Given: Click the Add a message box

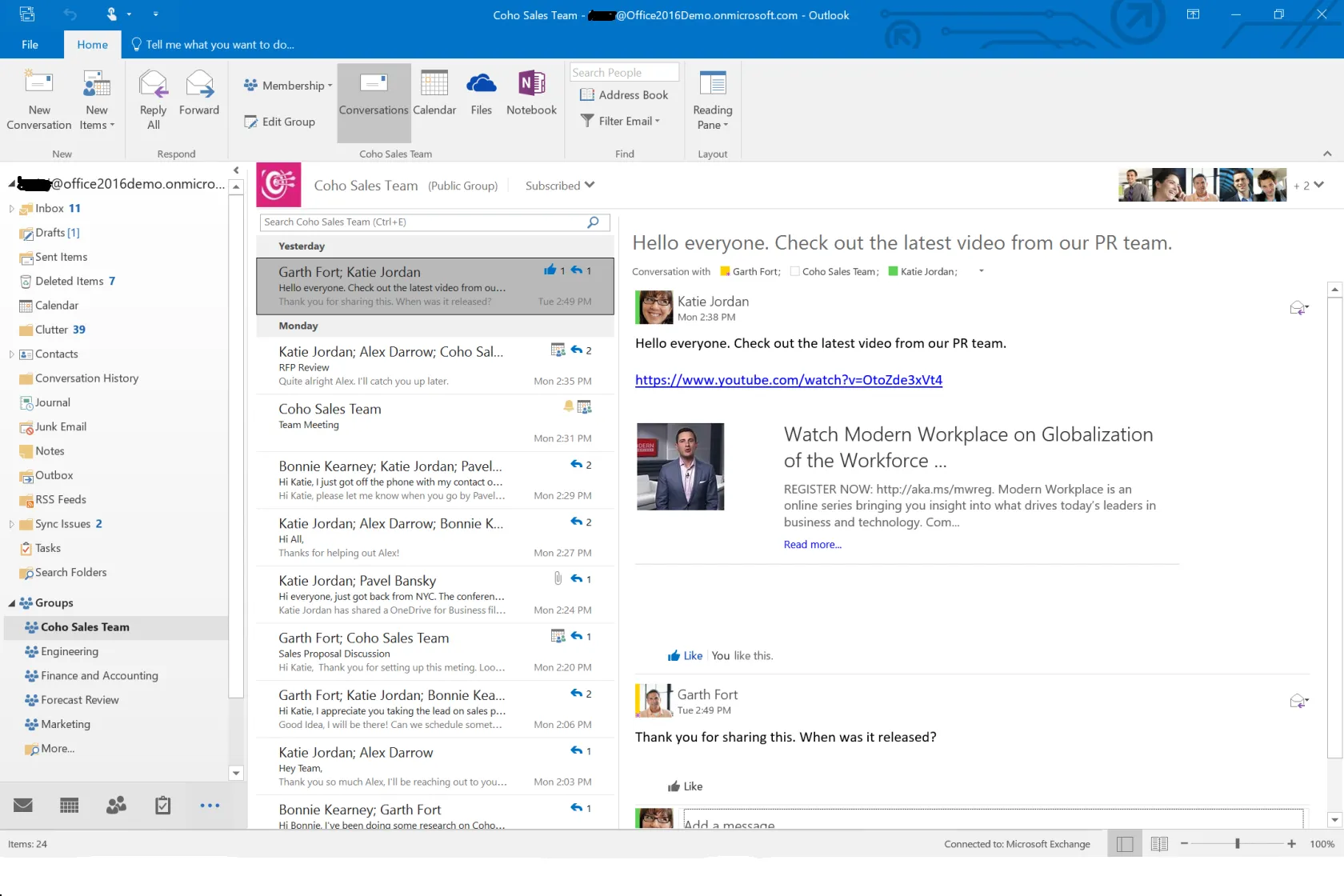Looking at the screenshot, I should click(x=992, y=820).
